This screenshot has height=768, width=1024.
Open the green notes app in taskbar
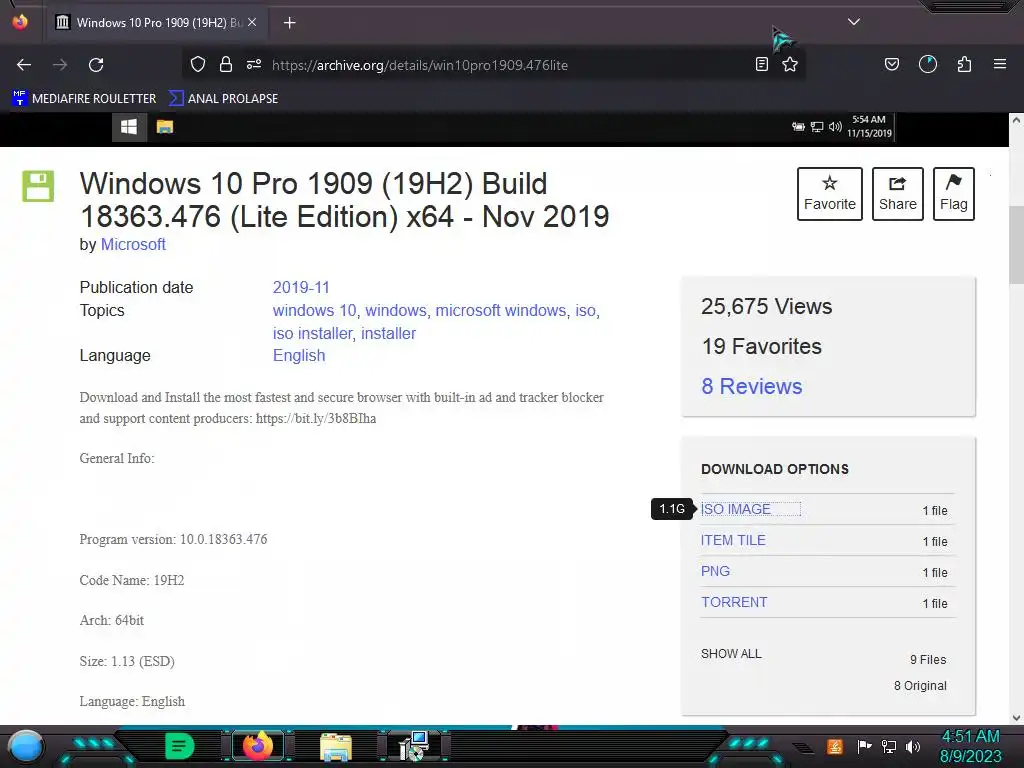[x=179, y=746]
